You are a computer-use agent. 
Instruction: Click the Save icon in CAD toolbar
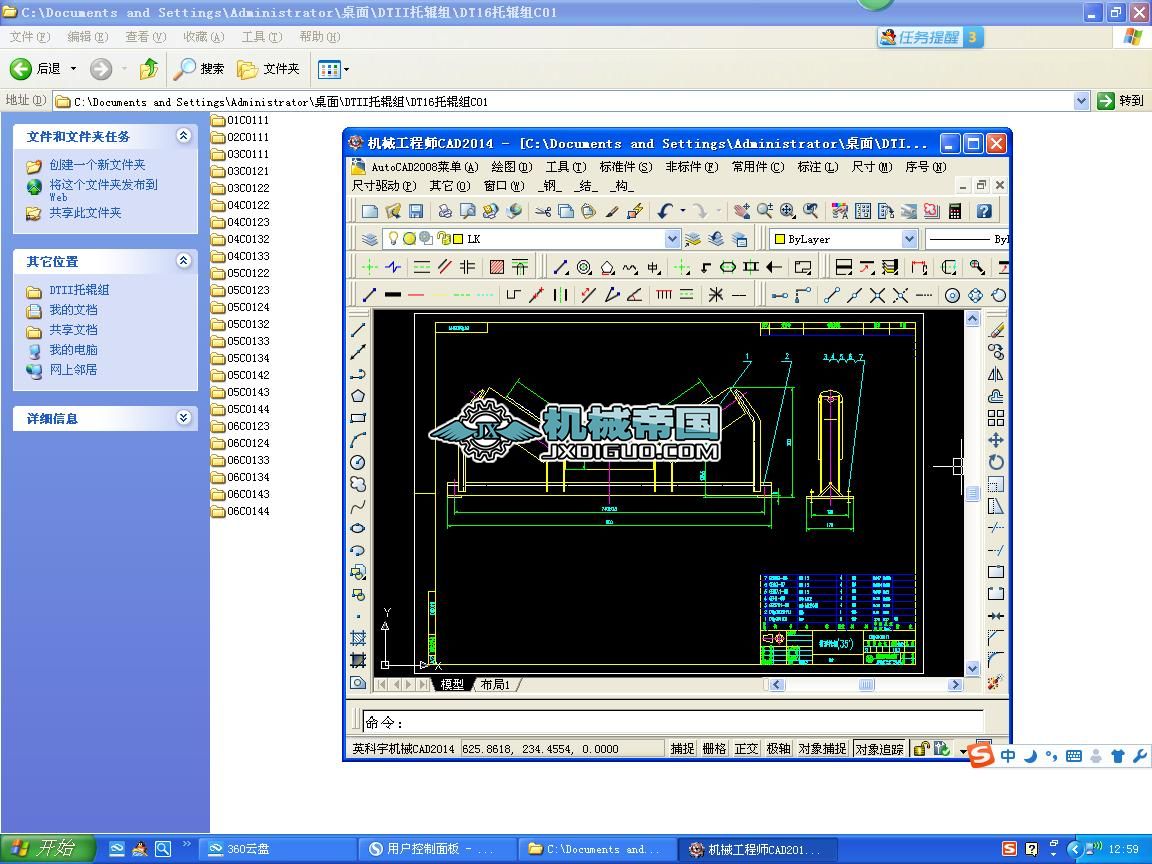(416, 211)
